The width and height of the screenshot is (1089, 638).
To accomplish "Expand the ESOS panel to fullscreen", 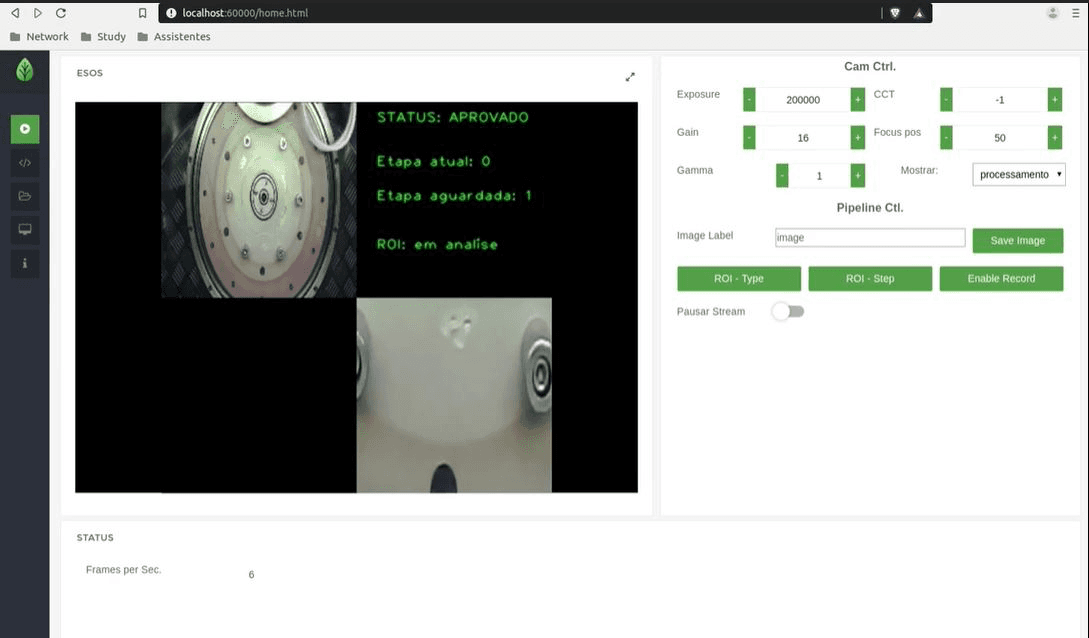I will tap(630, 77).
